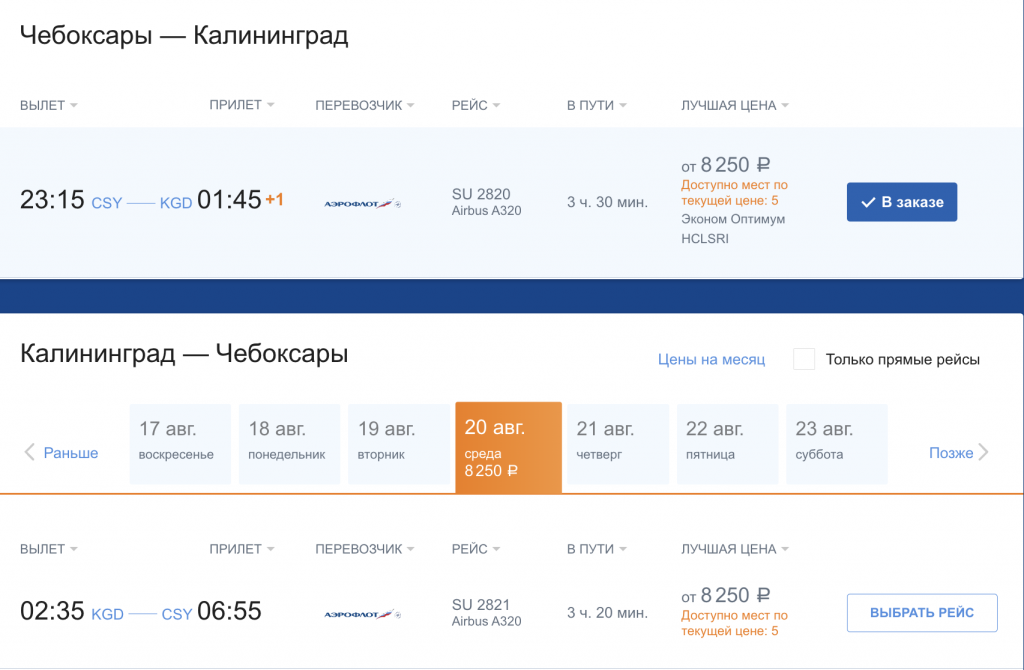
Task: Click the left arrow to show earlier dates
Action: tap(29, 453)
